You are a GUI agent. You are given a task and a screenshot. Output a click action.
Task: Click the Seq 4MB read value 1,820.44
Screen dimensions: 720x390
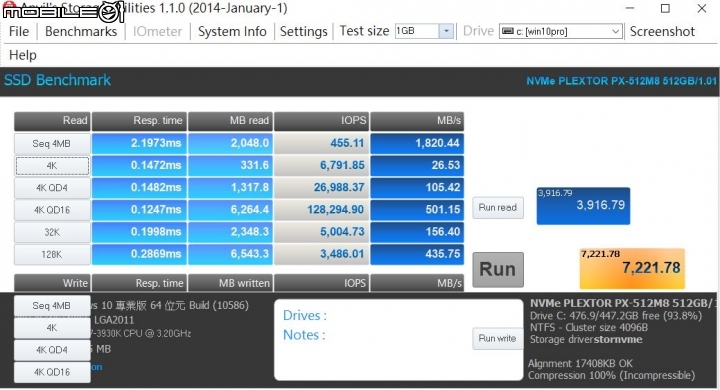417,143
